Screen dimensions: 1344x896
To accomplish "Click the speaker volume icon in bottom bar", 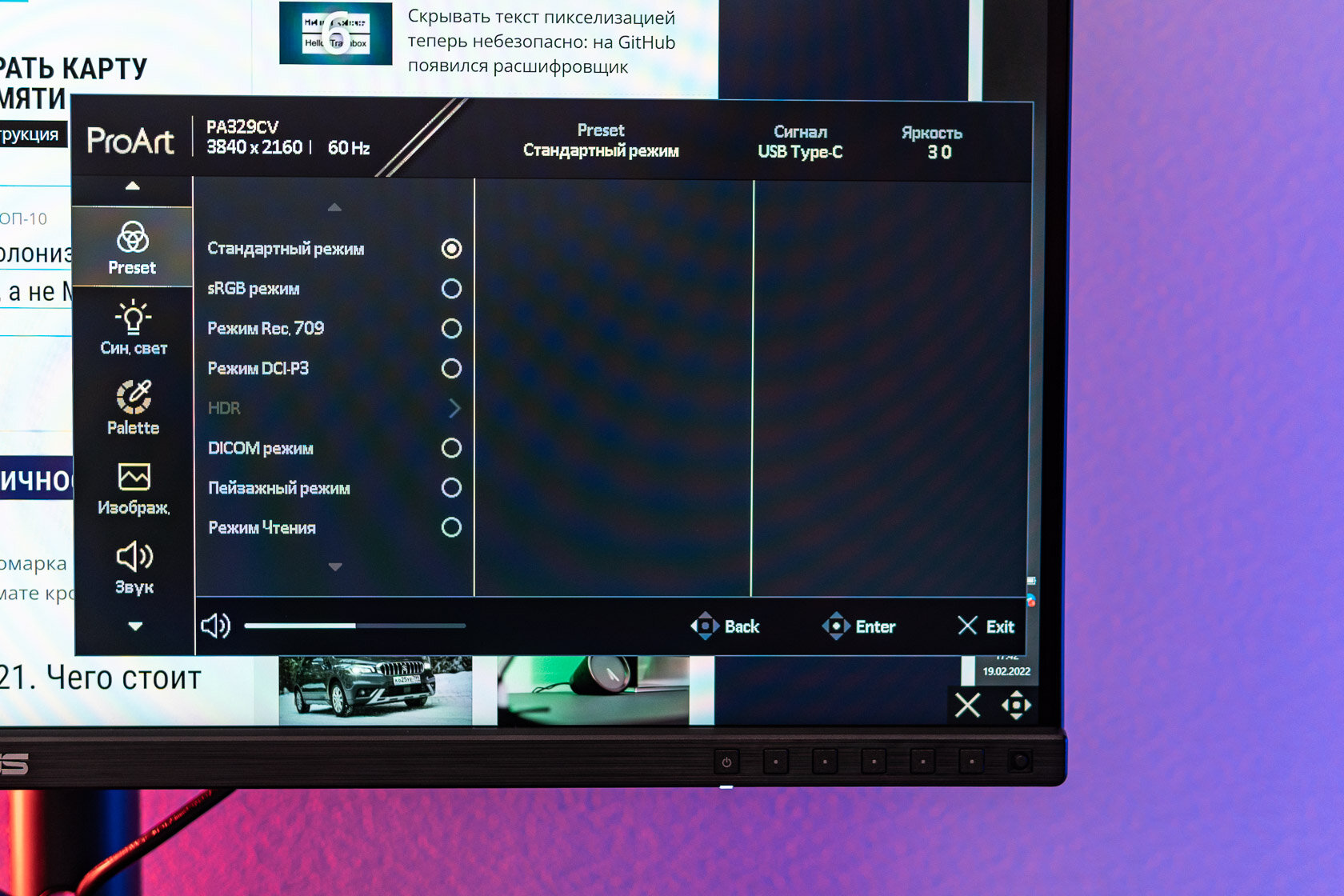I will pos(215,626).
